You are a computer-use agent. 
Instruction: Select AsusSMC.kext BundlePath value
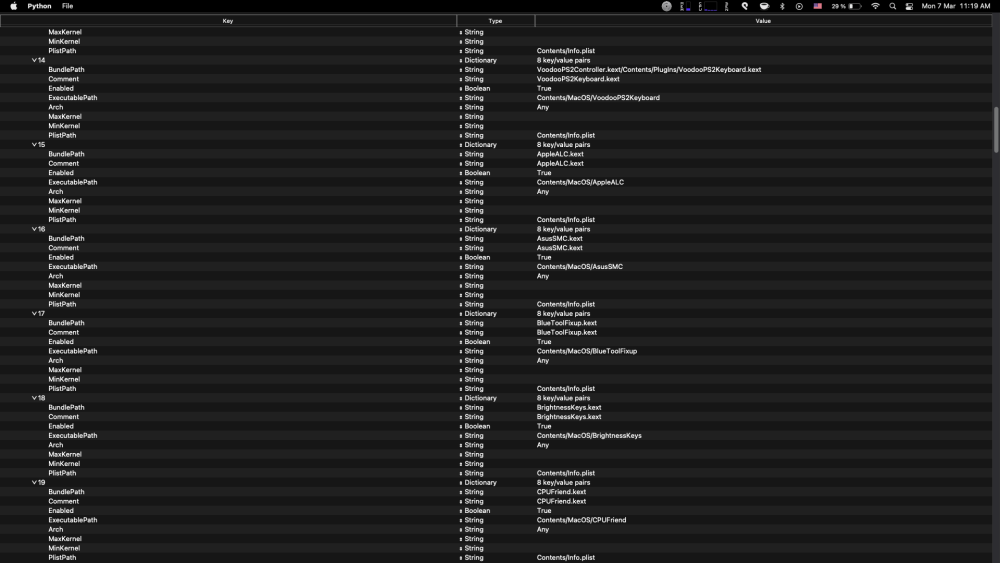pyautogui.click(x=559, y=238)
